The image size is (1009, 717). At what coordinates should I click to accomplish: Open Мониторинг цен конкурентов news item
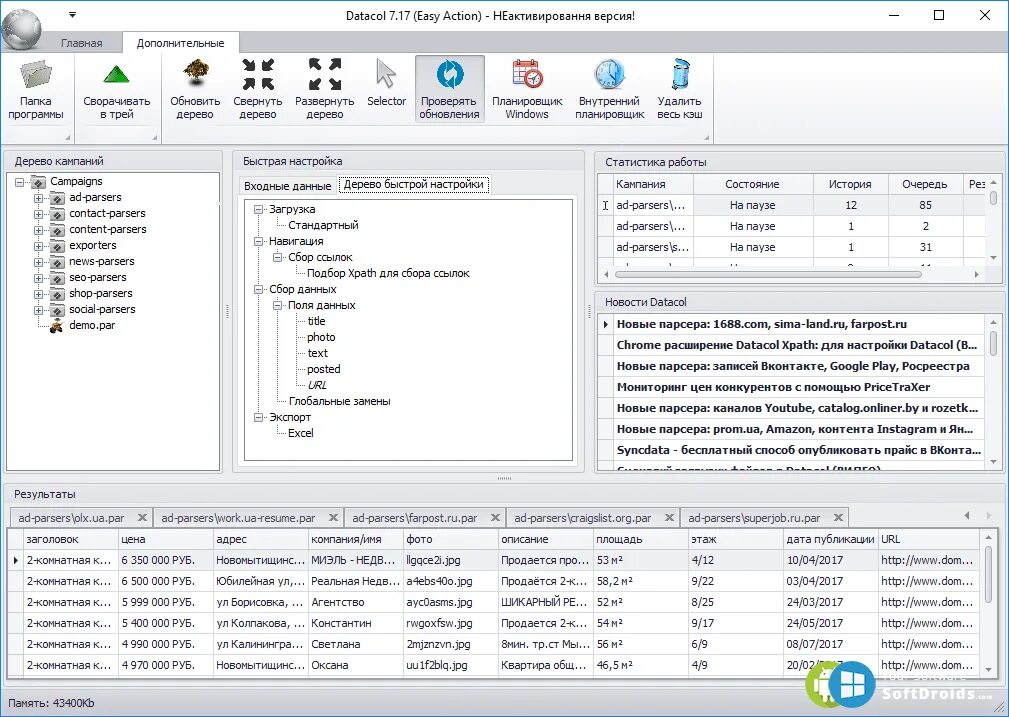[797, 387]
